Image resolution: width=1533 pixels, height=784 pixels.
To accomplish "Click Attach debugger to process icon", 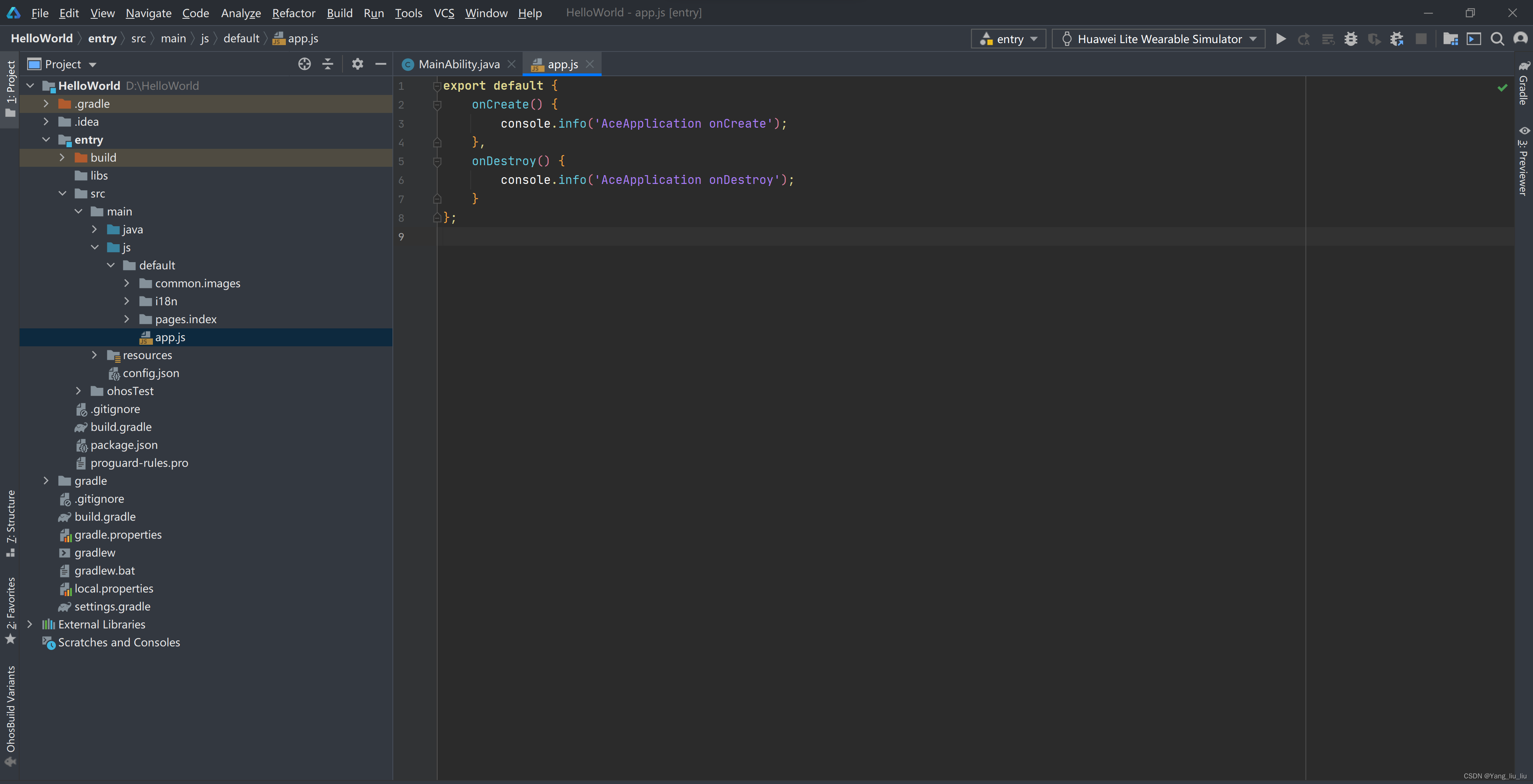I will pyautogui.click(x=1397, y=39).
